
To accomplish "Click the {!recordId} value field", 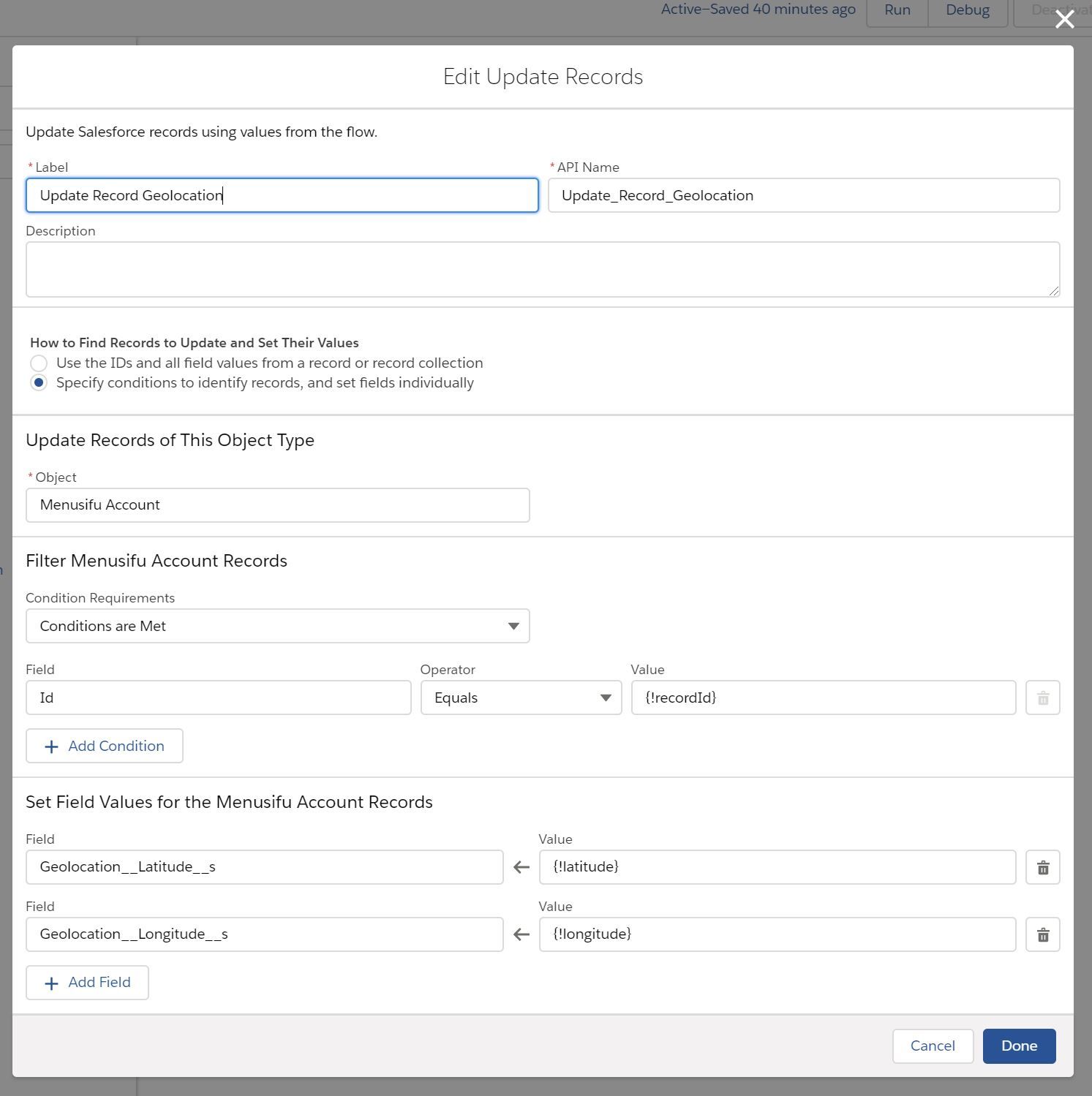I will coord(824,698).
